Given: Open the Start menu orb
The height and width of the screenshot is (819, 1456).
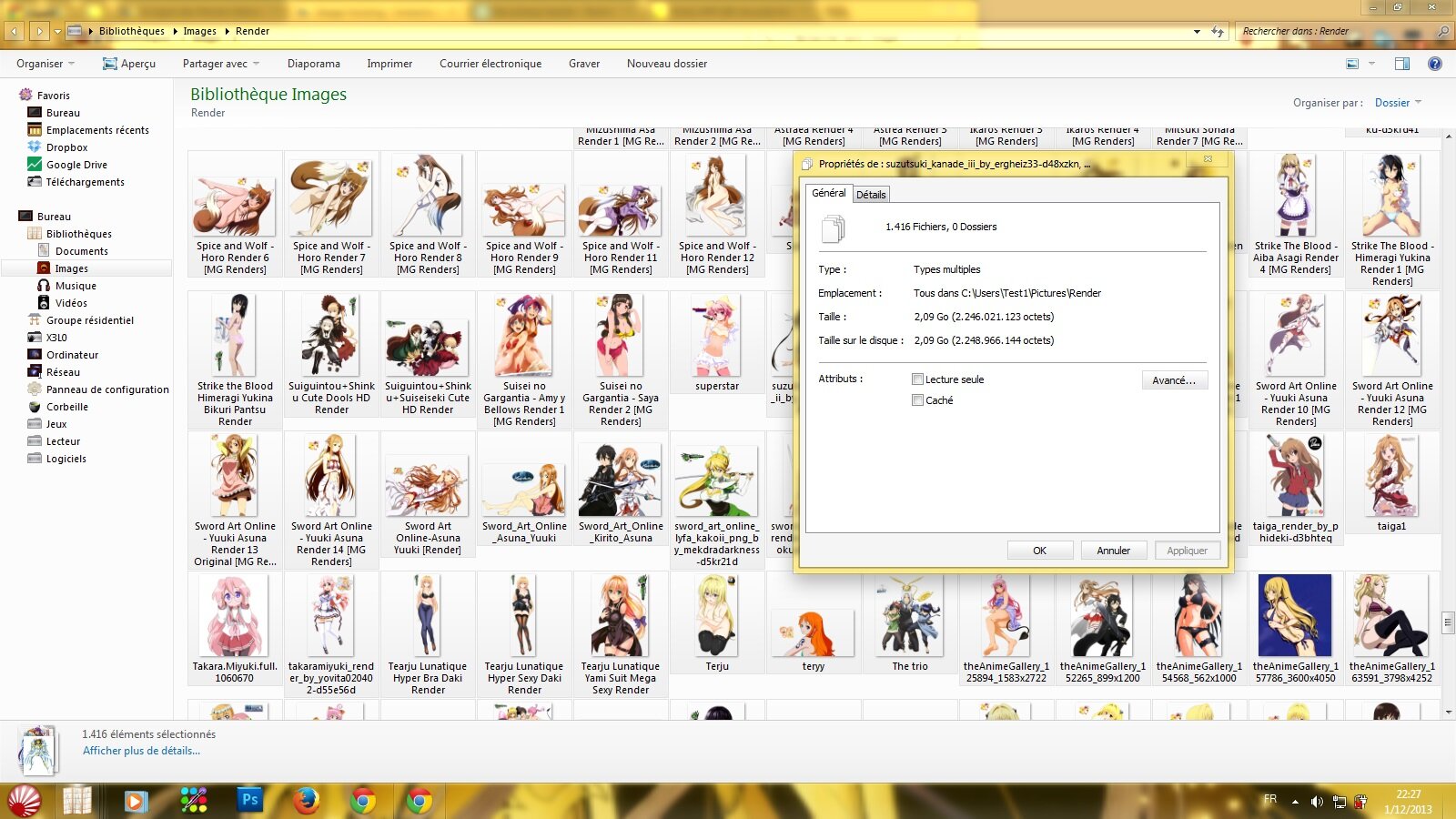Looking at the screenshot, I should coord(25,801).
